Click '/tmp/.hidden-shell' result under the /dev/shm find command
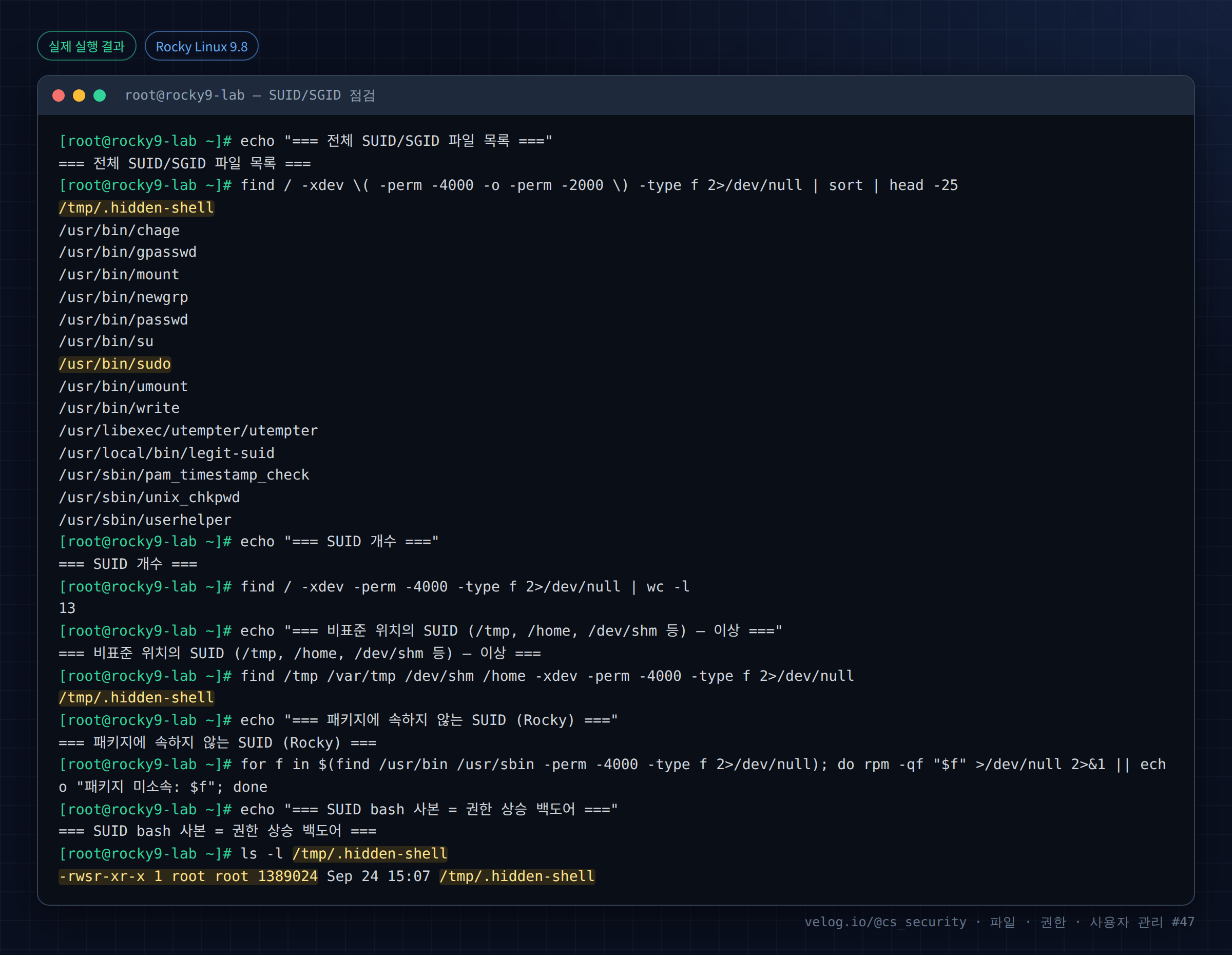This screenshot has height=955, width=1232. coord(137,698)
